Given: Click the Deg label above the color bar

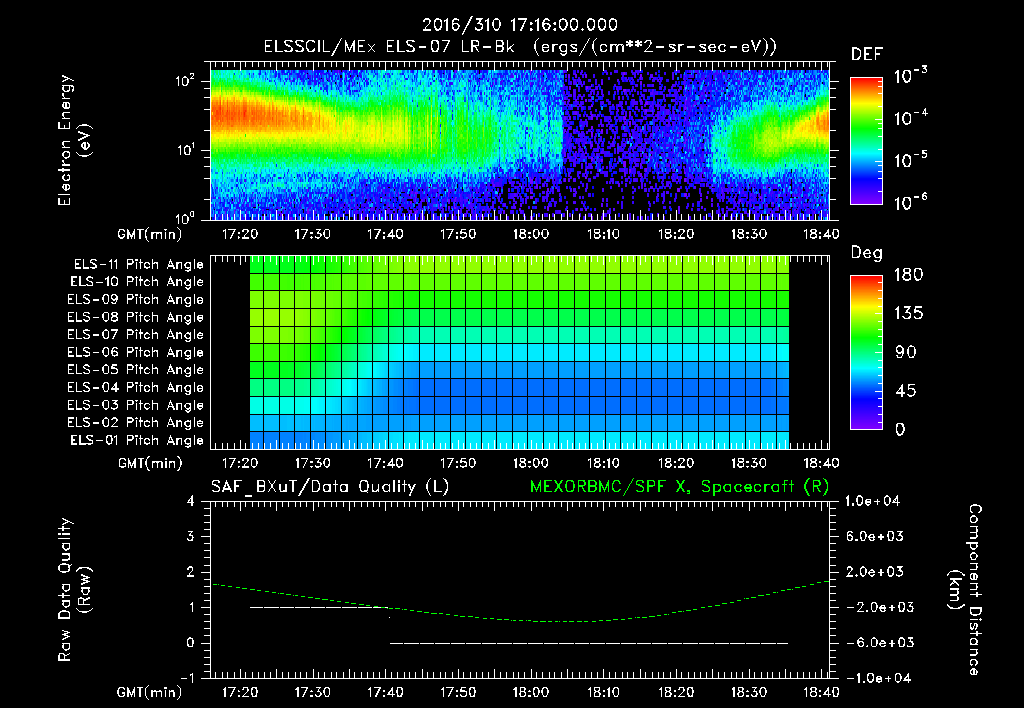Looking at the screenshot, I should (867, 253).
